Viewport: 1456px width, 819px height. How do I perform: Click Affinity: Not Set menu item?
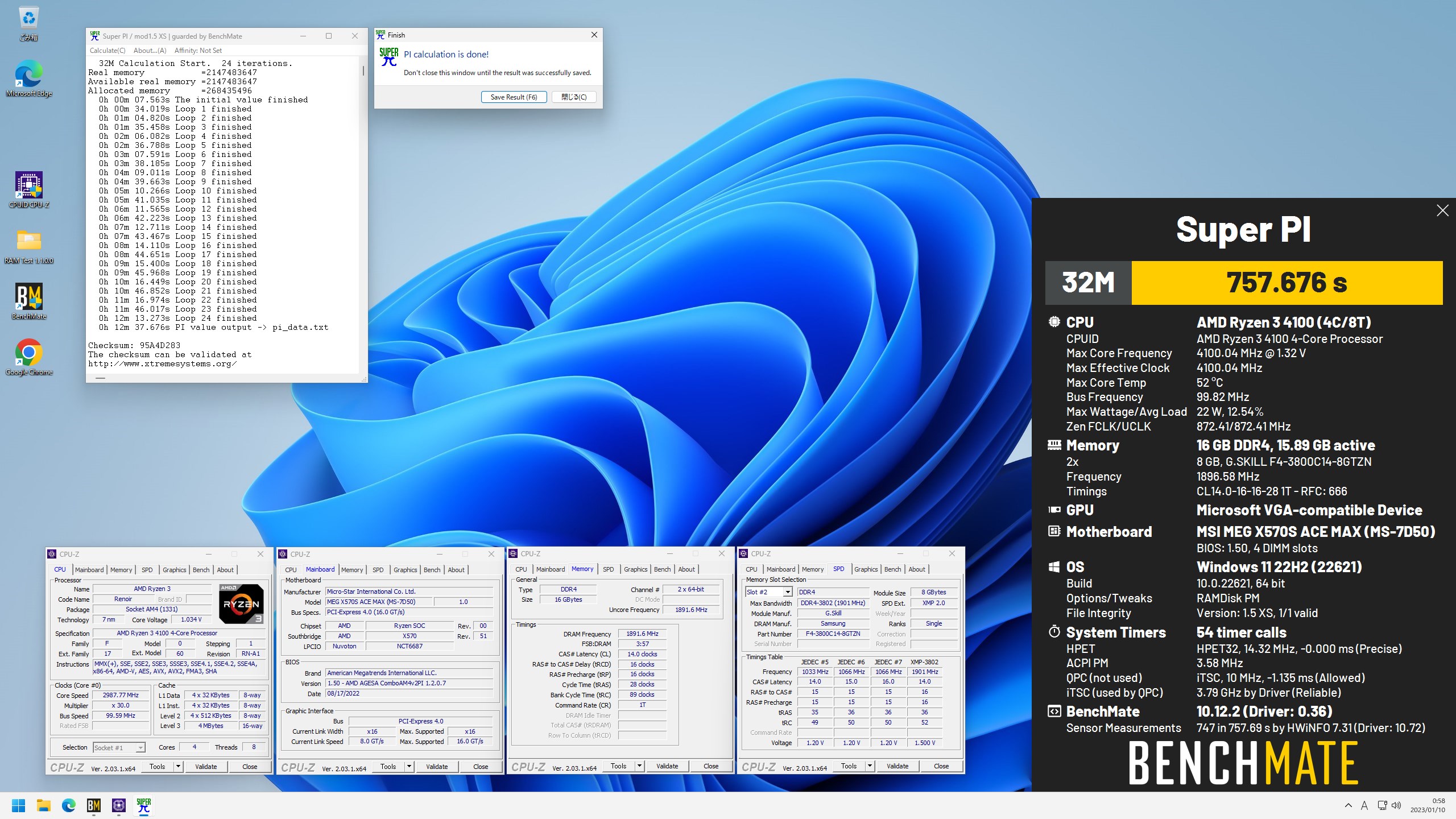click(198, 51)
